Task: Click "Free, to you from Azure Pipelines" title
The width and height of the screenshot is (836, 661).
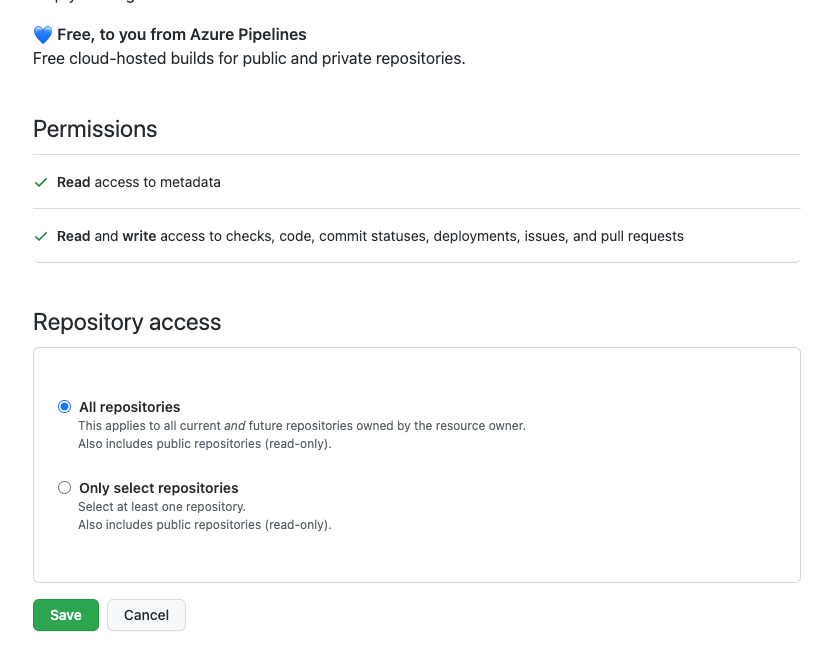Action: tap(181, 35)
